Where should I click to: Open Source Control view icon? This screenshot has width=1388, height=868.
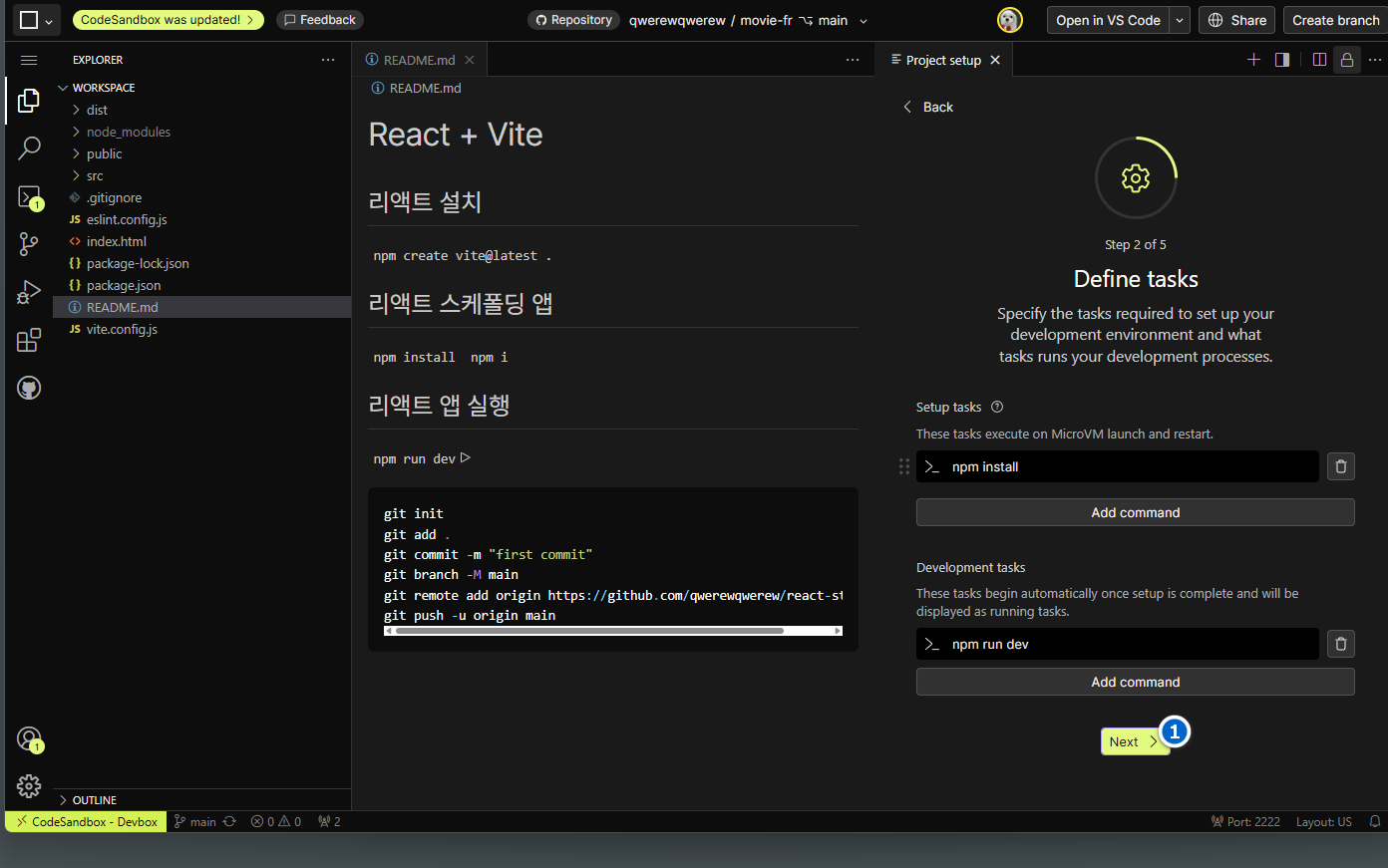[x=29, y=244]
